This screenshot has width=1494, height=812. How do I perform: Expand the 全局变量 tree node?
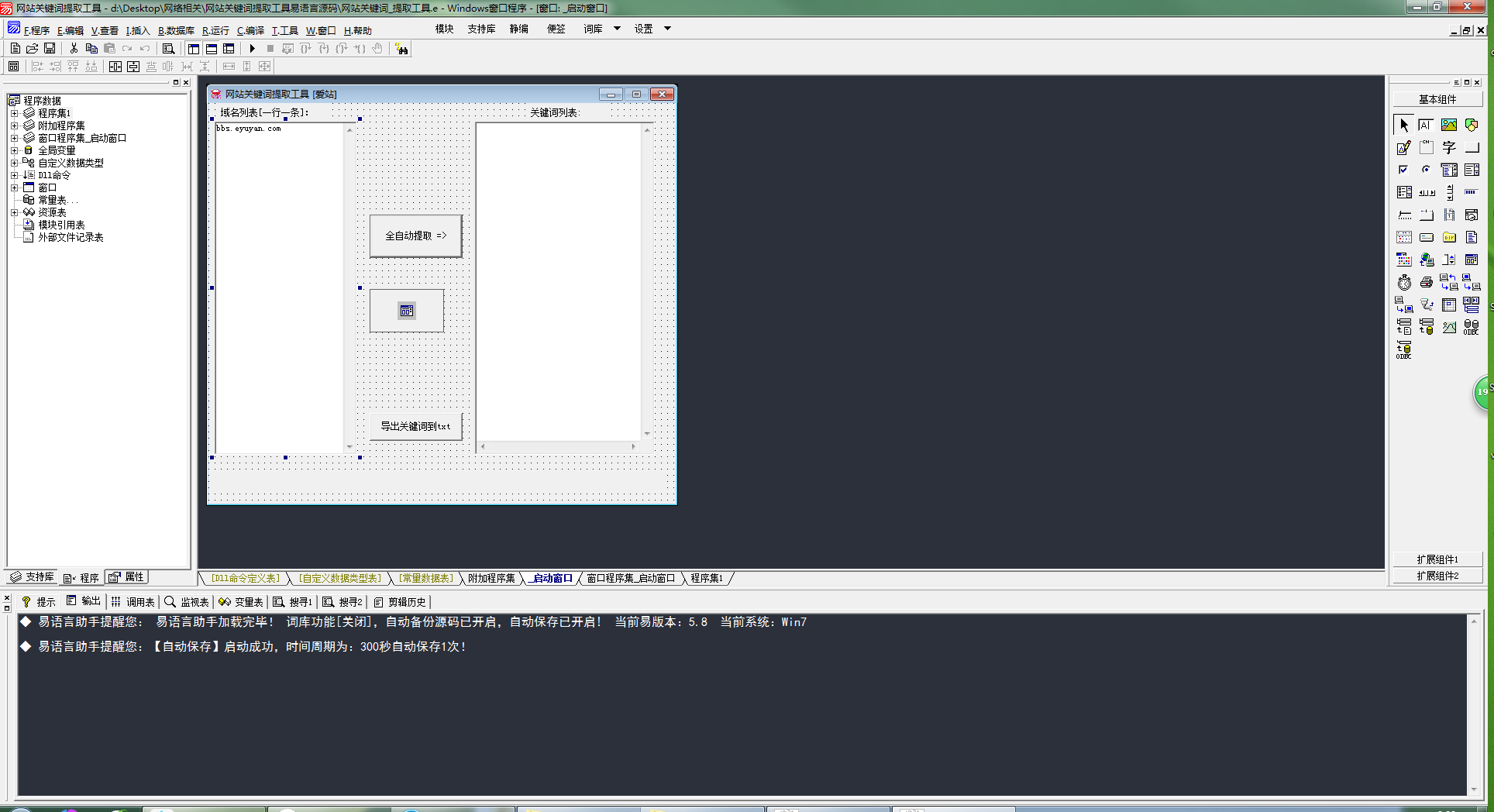pos(14,150)
